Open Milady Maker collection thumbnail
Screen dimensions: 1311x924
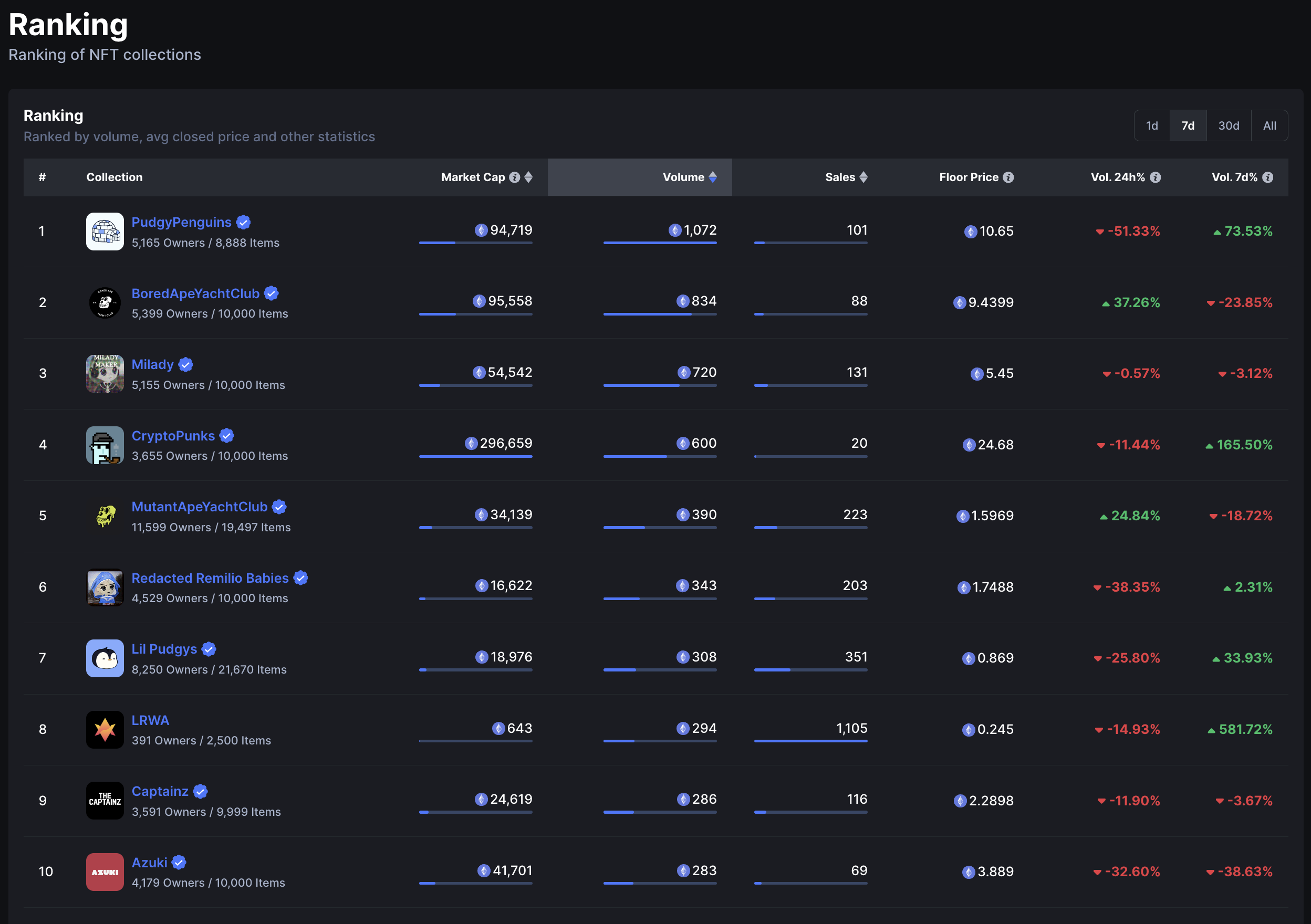105,374
